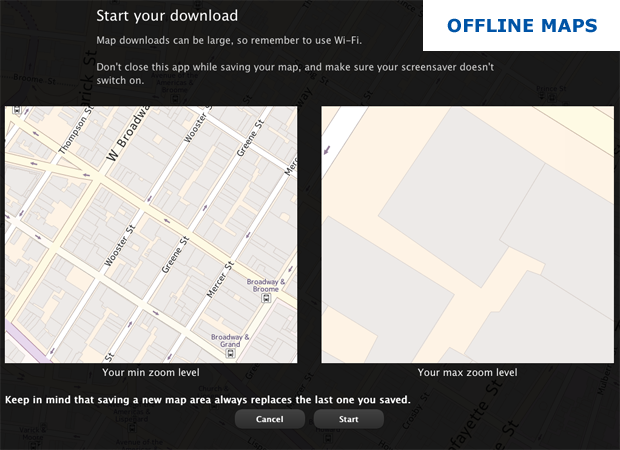Click the 'Keep in mind' warning message
Screen dimensions: 620x450
pyautogui.click(x=208, y=399)
